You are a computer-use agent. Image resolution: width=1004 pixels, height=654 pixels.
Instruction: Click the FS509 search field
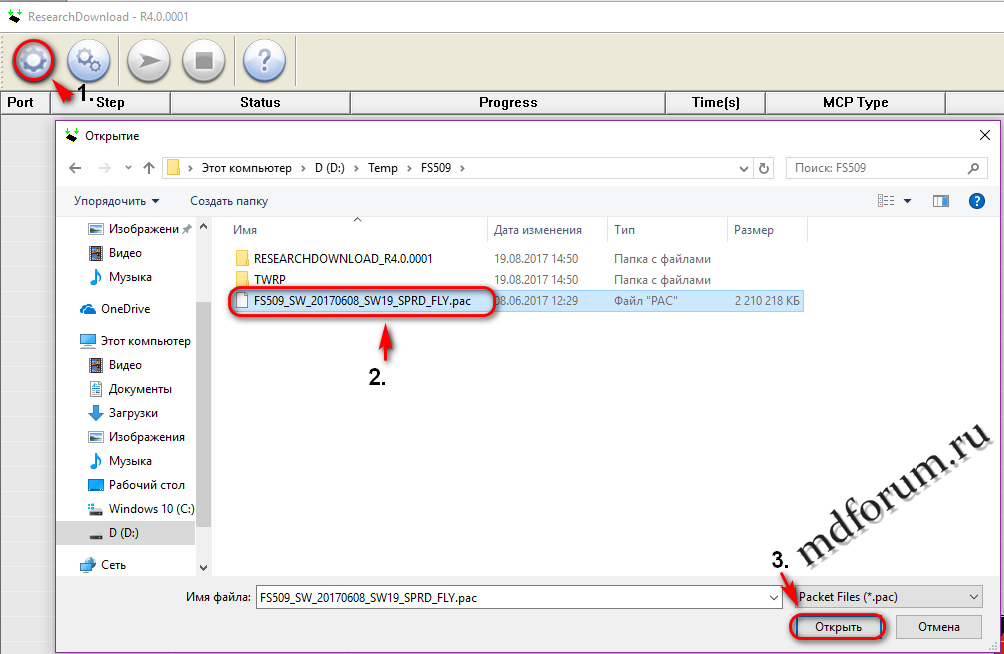[887, 168]
